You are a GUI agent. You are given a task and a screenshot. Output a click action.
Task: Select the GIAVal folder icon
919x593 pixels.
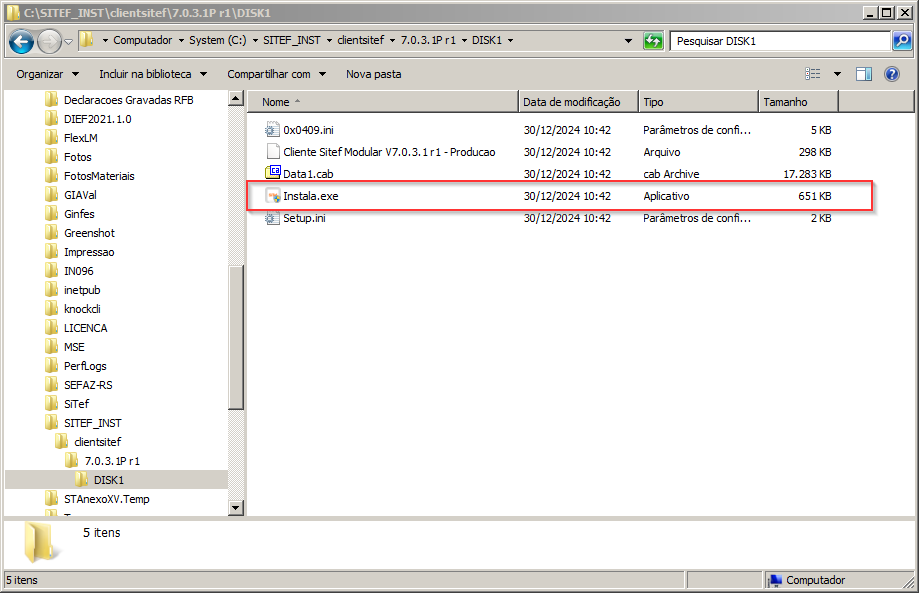tap(52, 195)
